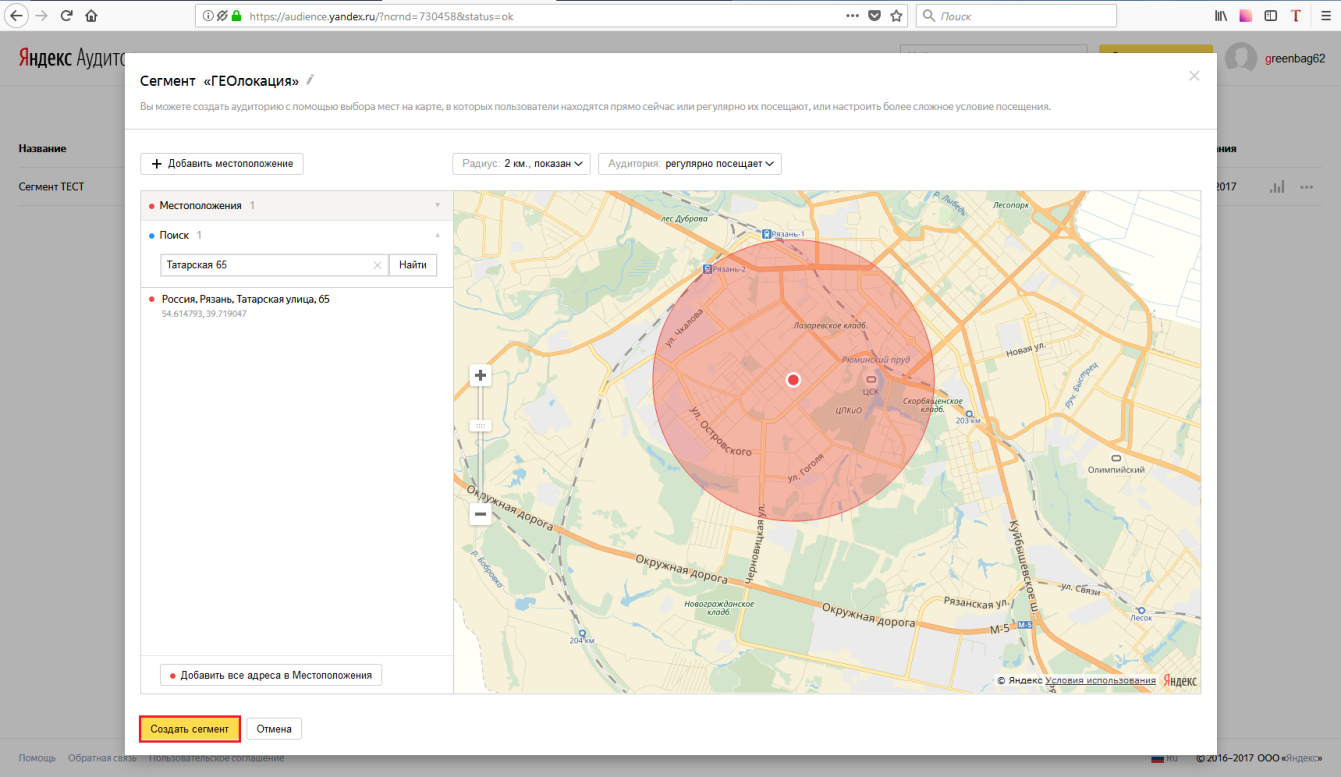This screenshot has width=1341, height=777.
Task: Bookmark this page with the star icon
Action: coord(896,16)
